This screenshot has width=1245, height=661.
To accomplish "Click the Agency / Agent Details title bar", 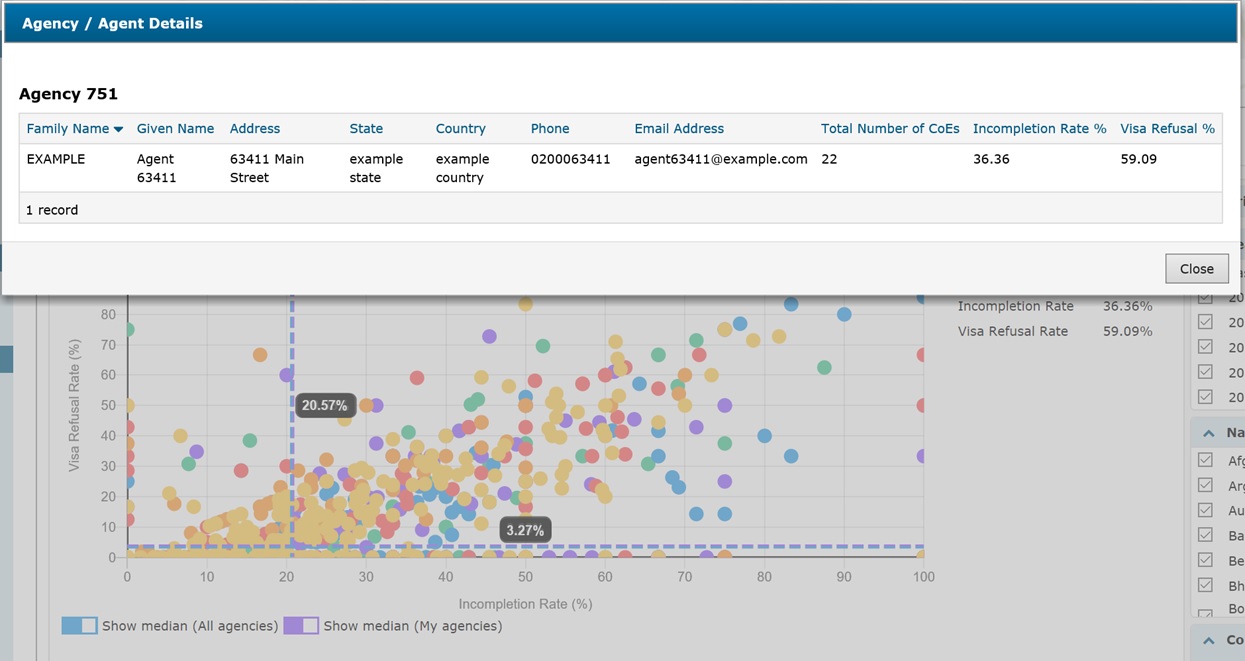I will [x=622, y=23].
